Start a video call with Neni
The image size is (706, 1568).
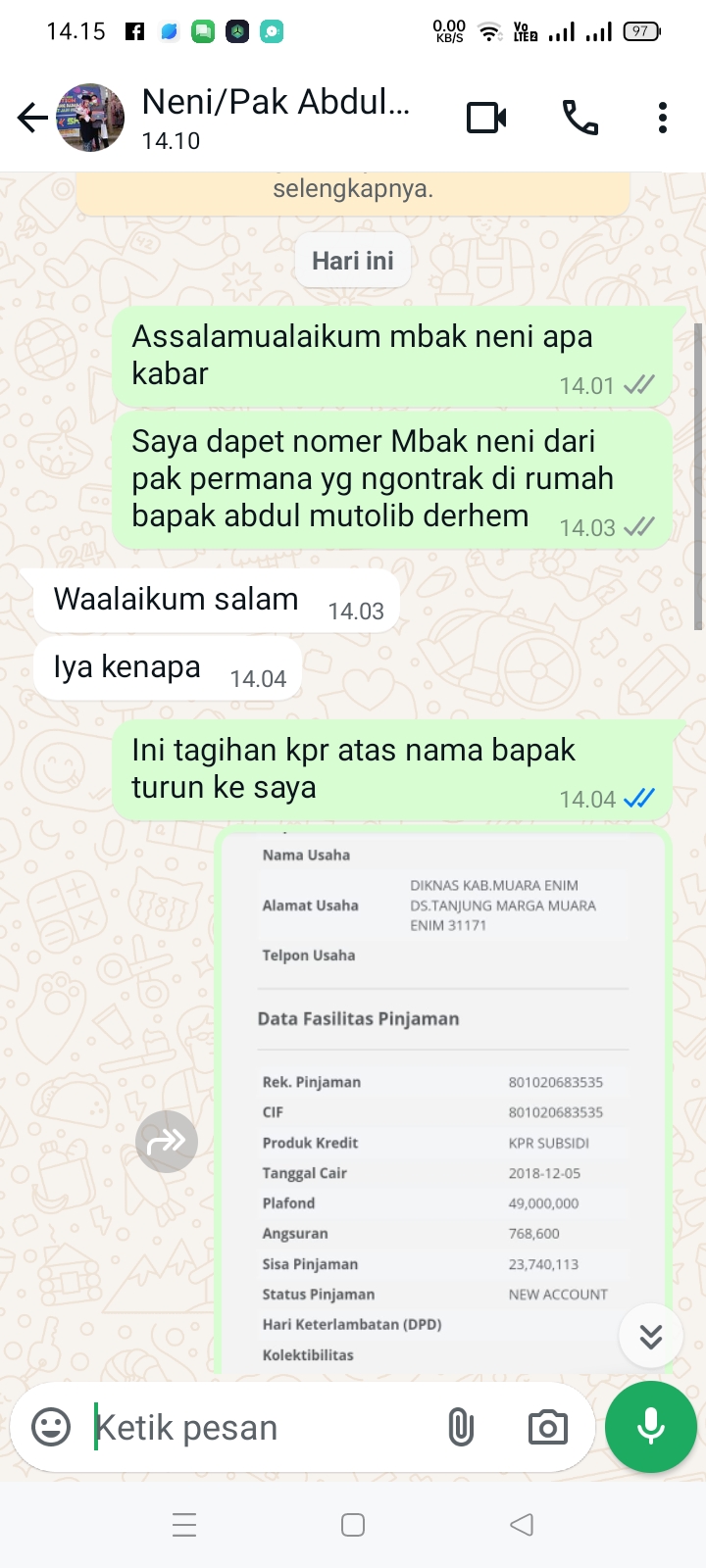(x=486, y=119)
